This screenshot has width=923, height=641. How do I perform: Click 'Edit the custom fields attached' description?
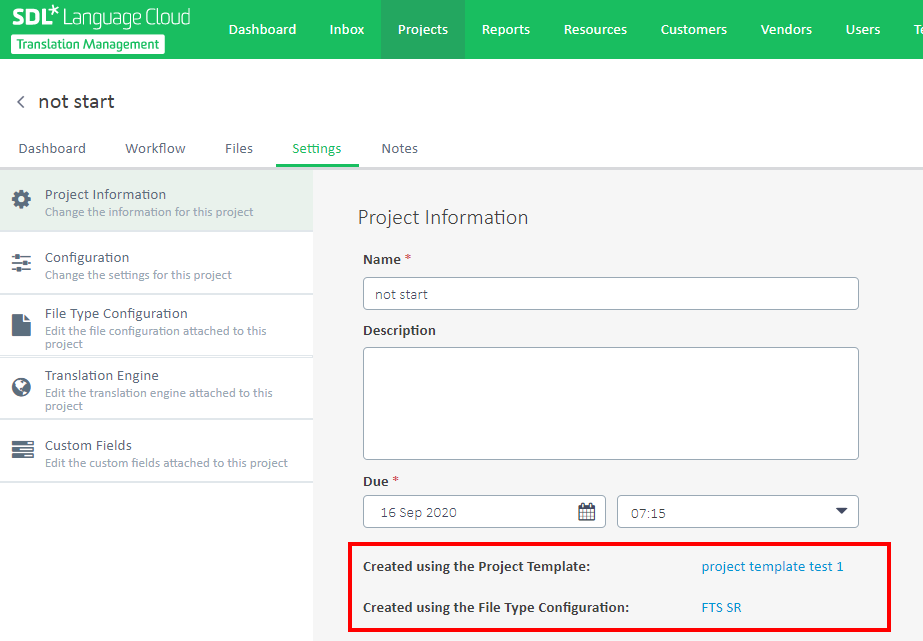(166, 463)
